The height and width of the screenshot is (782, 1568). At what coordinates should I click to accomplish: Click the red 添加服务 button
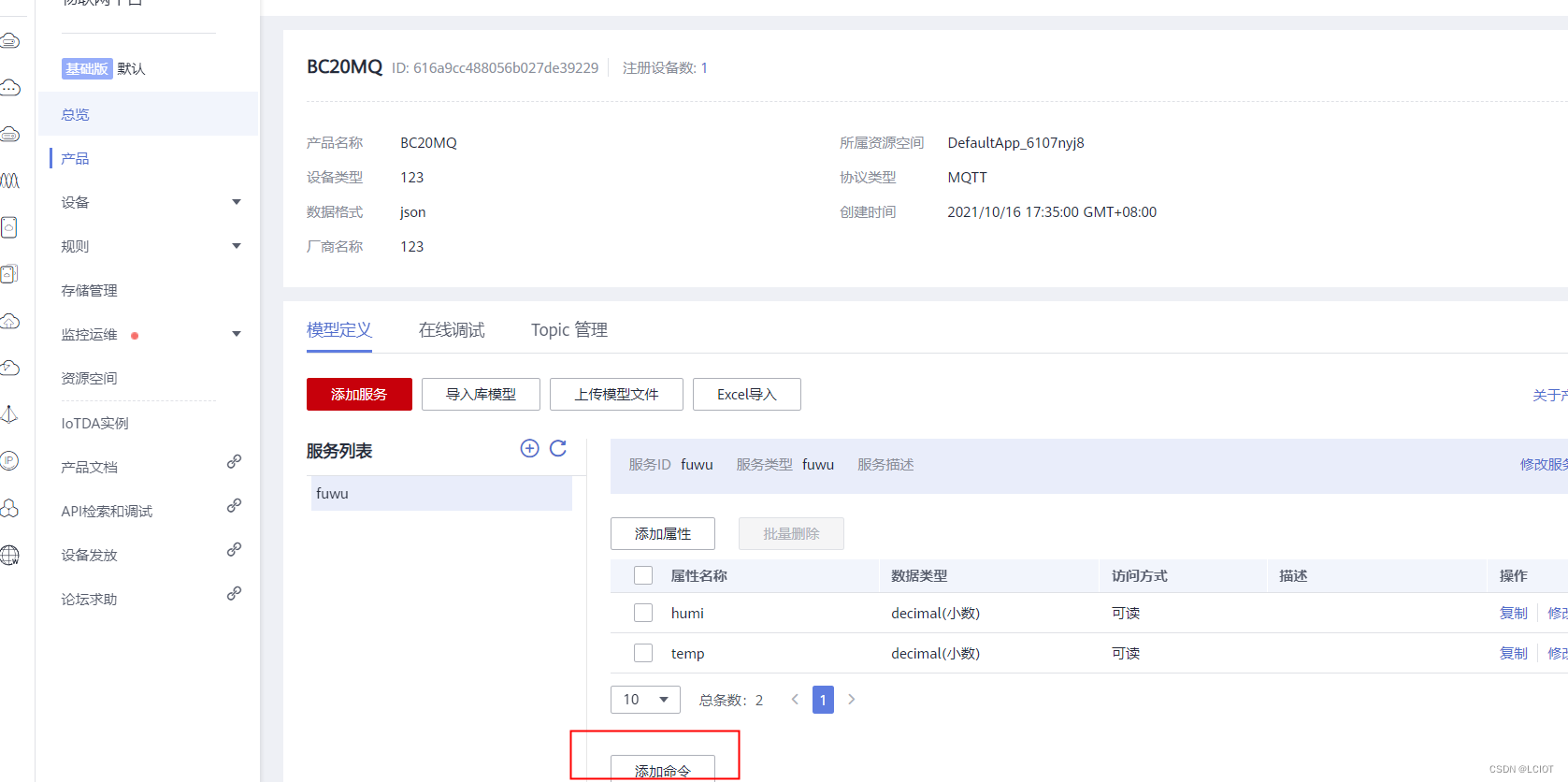tap(359, 394)
